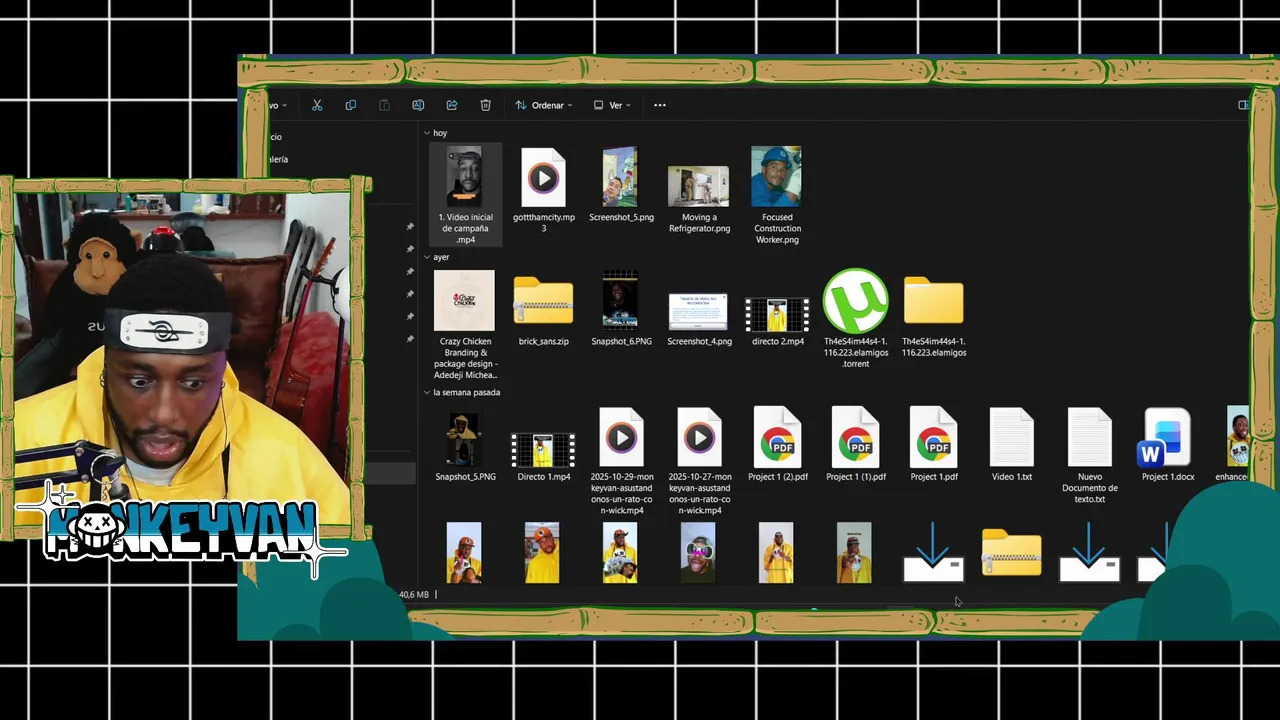Select the Screenshot_5.png thumbnail

point(621,185)
